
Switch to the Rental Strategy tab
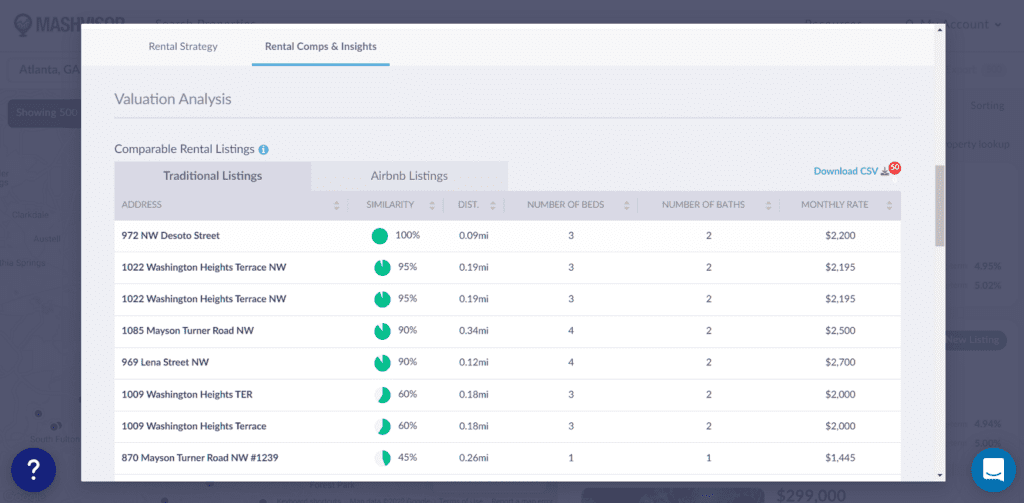tap(183, 46)
